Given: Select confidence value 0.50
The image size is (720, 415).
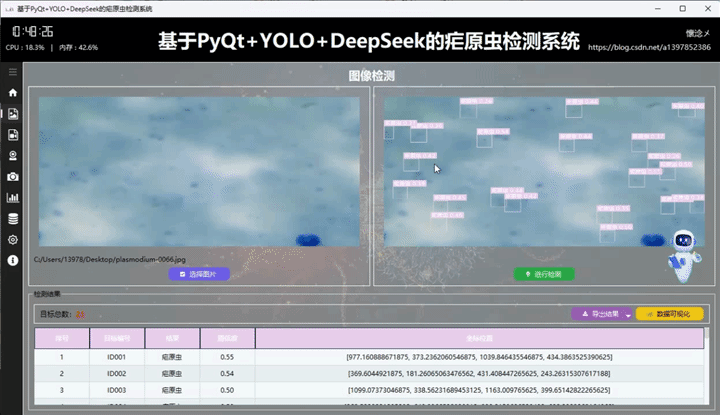Looking at the screenshot, I should [x=227, y=390].
